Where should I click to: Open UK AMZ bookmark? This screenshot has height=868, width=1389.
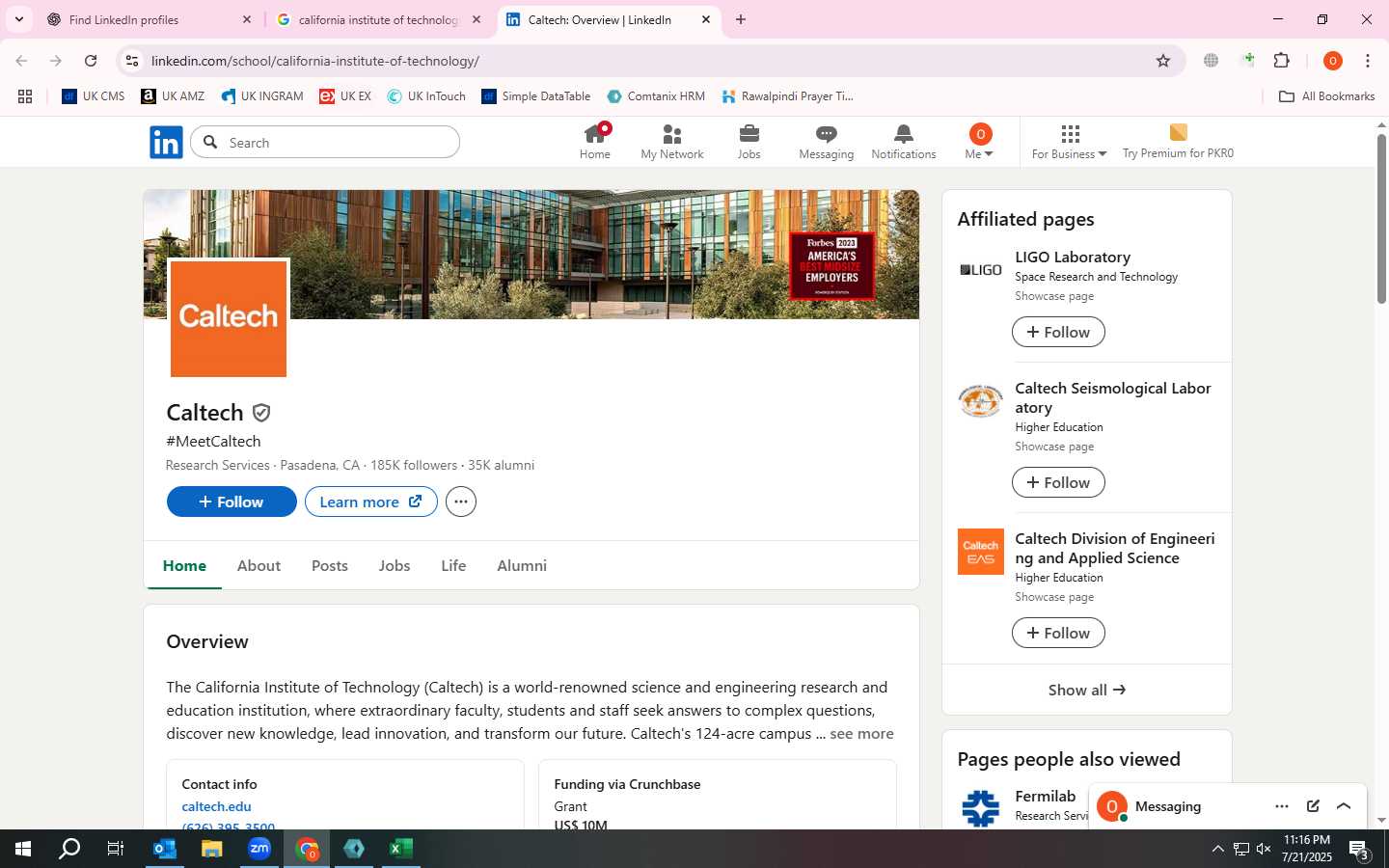(x=173, y=96)
